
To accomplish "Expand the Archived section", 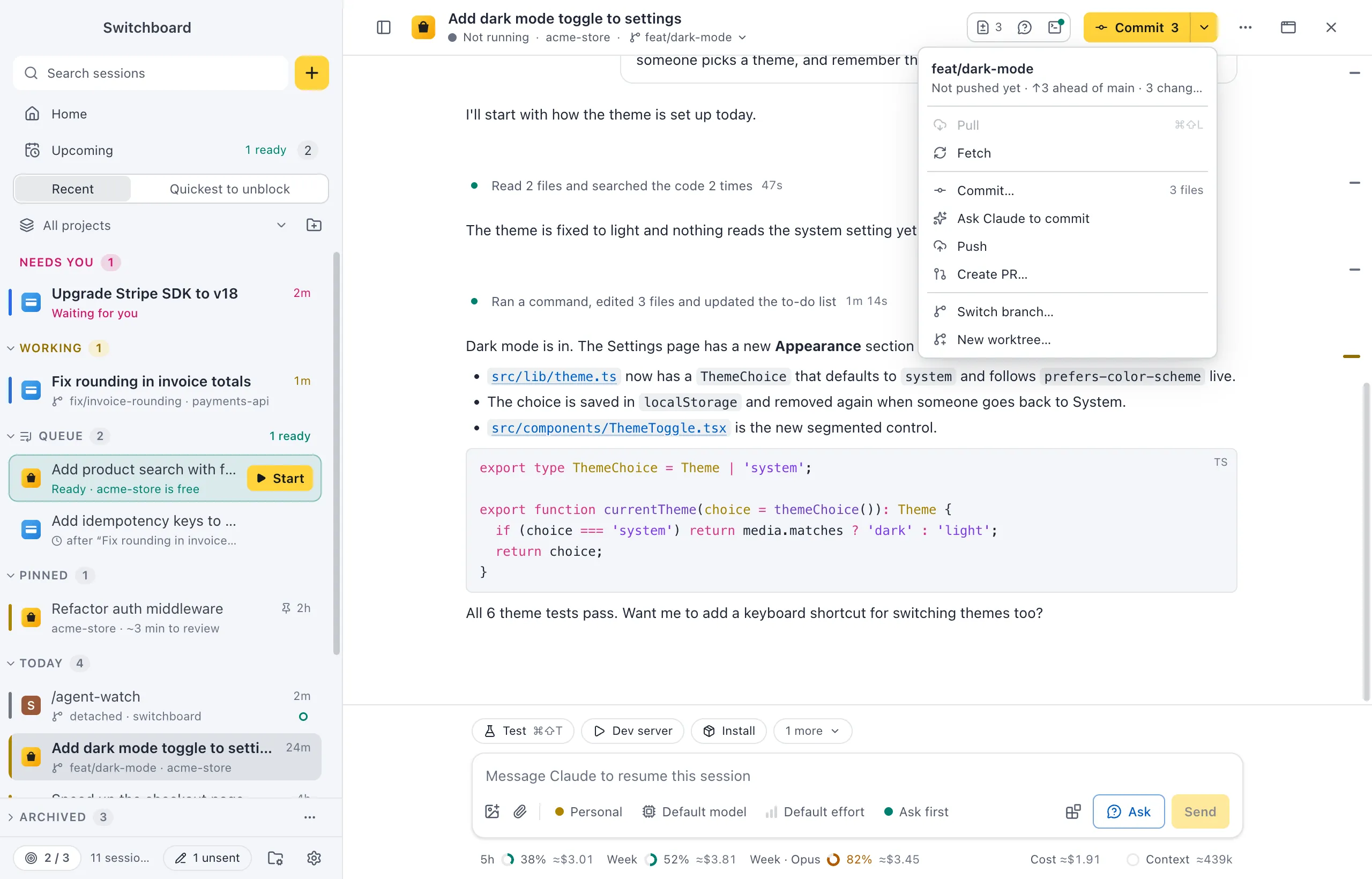I will pos(11,817).
